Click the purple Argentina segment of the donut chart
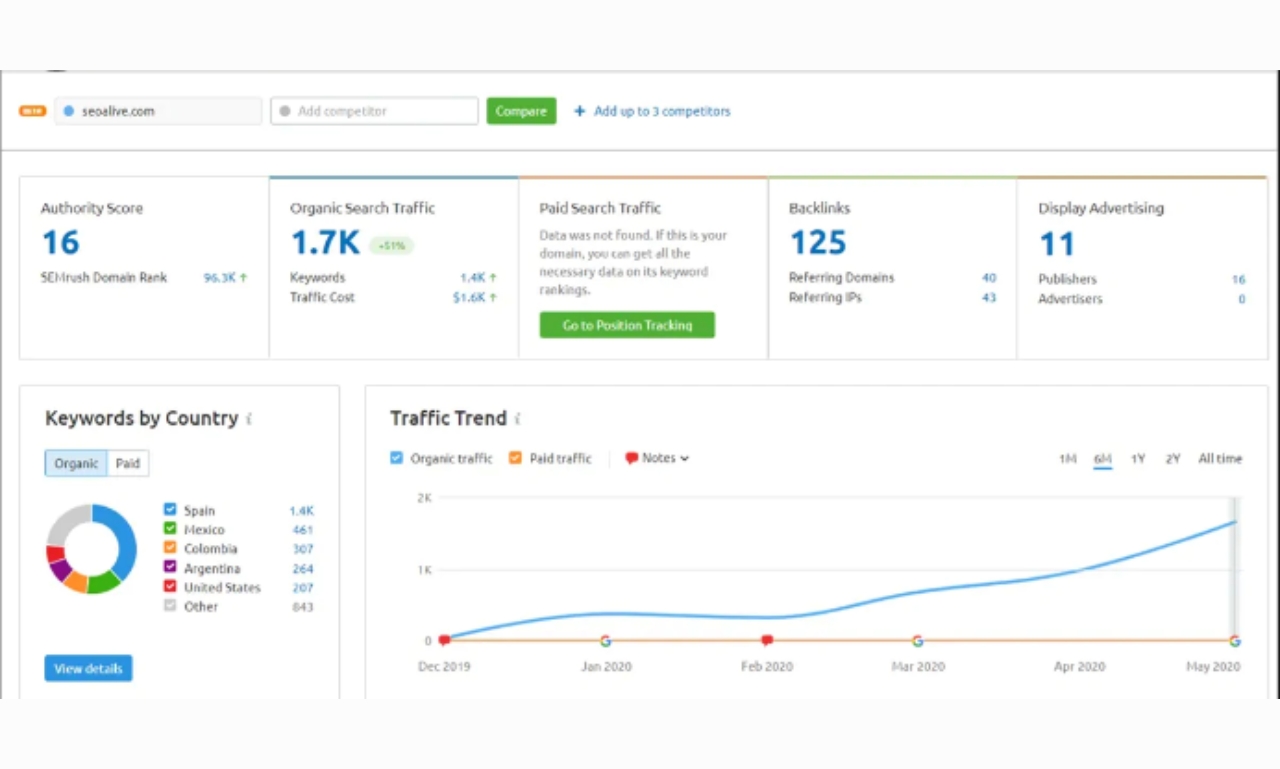The width and height of the screenshot is (1280, 769). pyautogui.click(x=59, y=568)
